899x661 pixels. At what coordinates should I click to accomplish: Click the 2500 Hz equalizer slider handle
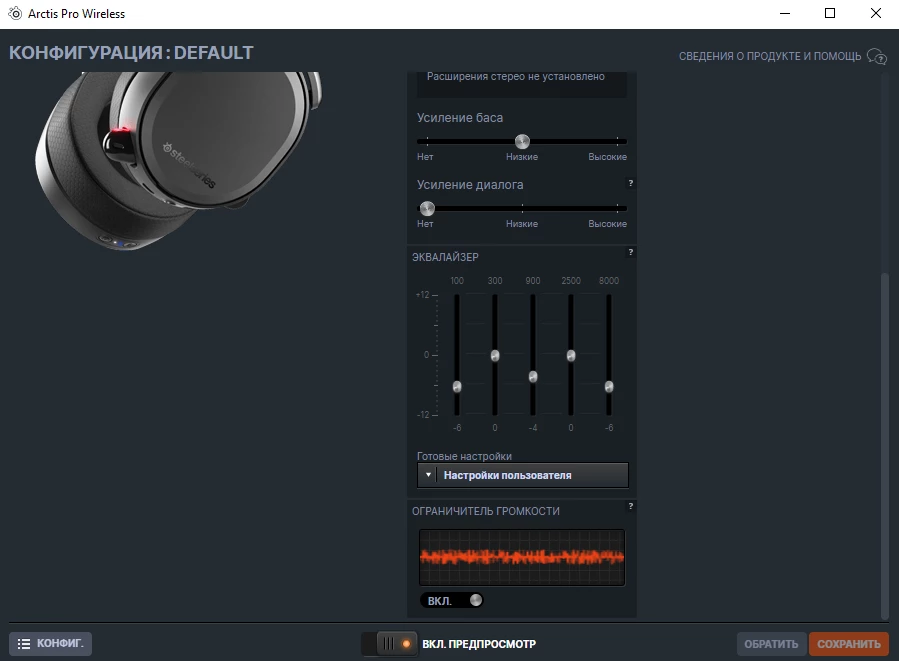571,355
